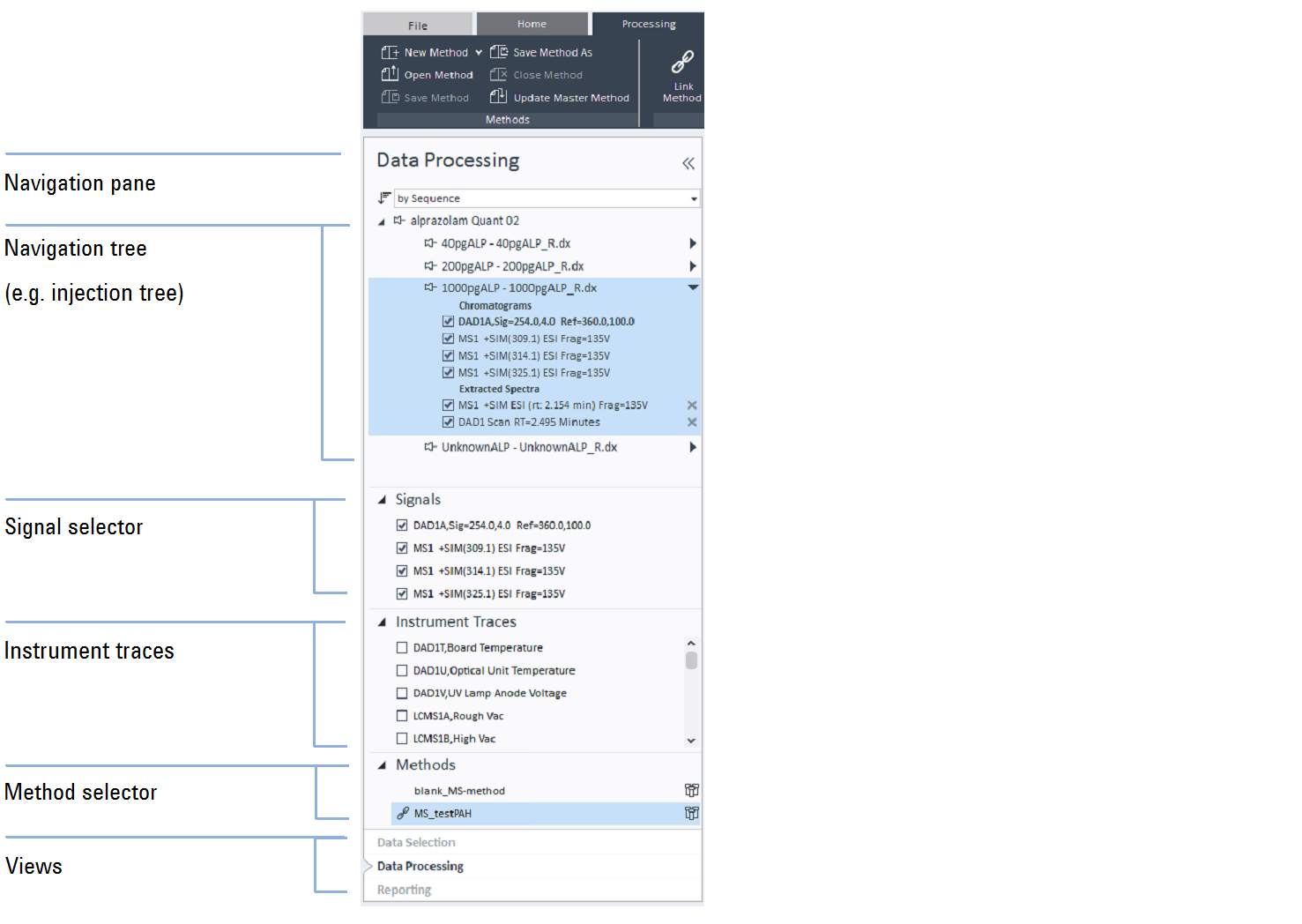This screenshot has height=924, width=1302.
Task: Open the Processing ribbon tab
Action: point(649,24)
